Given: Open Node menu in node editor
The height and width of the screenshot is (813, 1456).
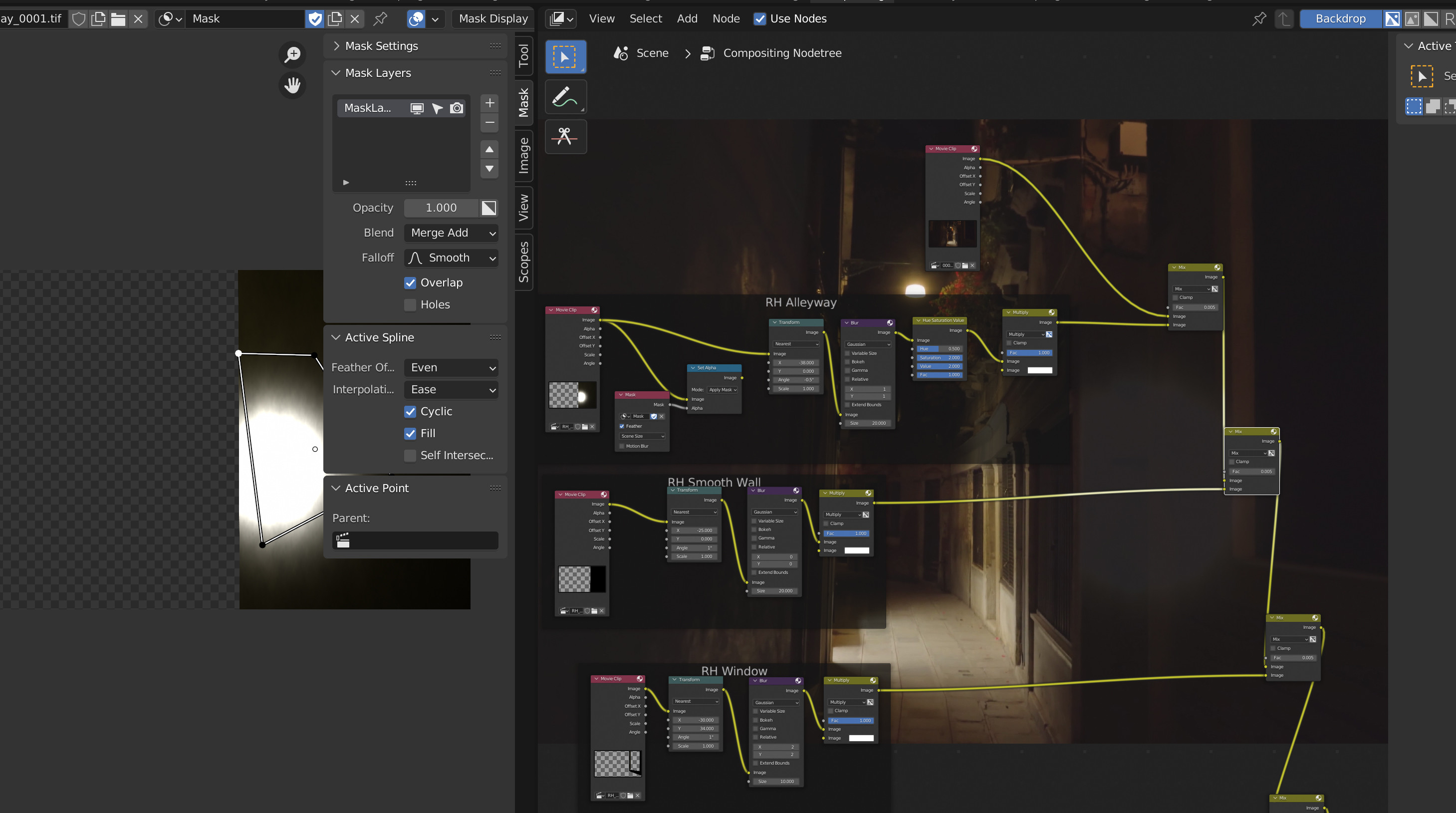Looking at the screenshot, I should (x=726, y=18).
